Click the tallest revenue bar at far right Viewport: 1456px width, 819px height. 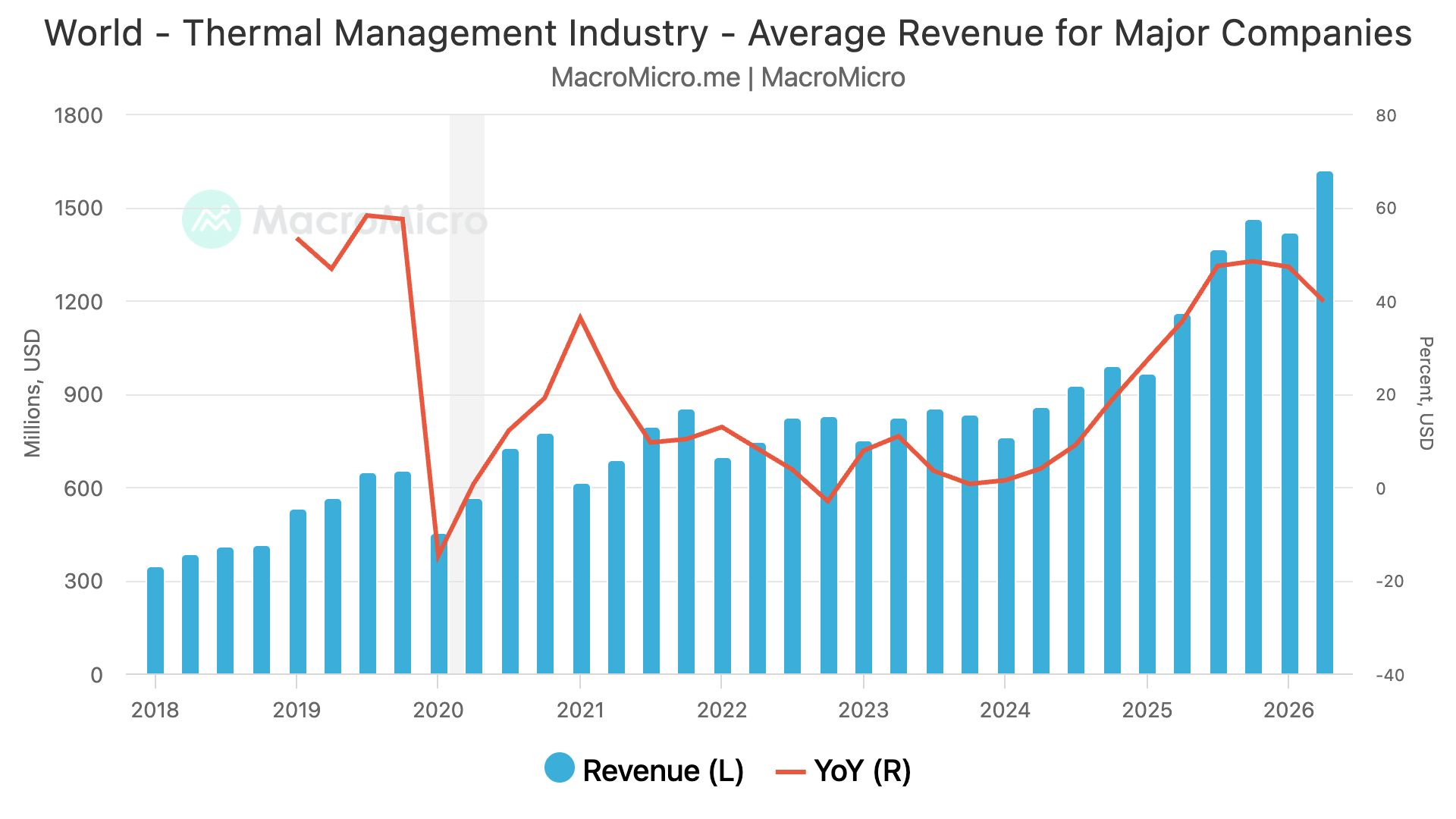(x=1325, y=422)
